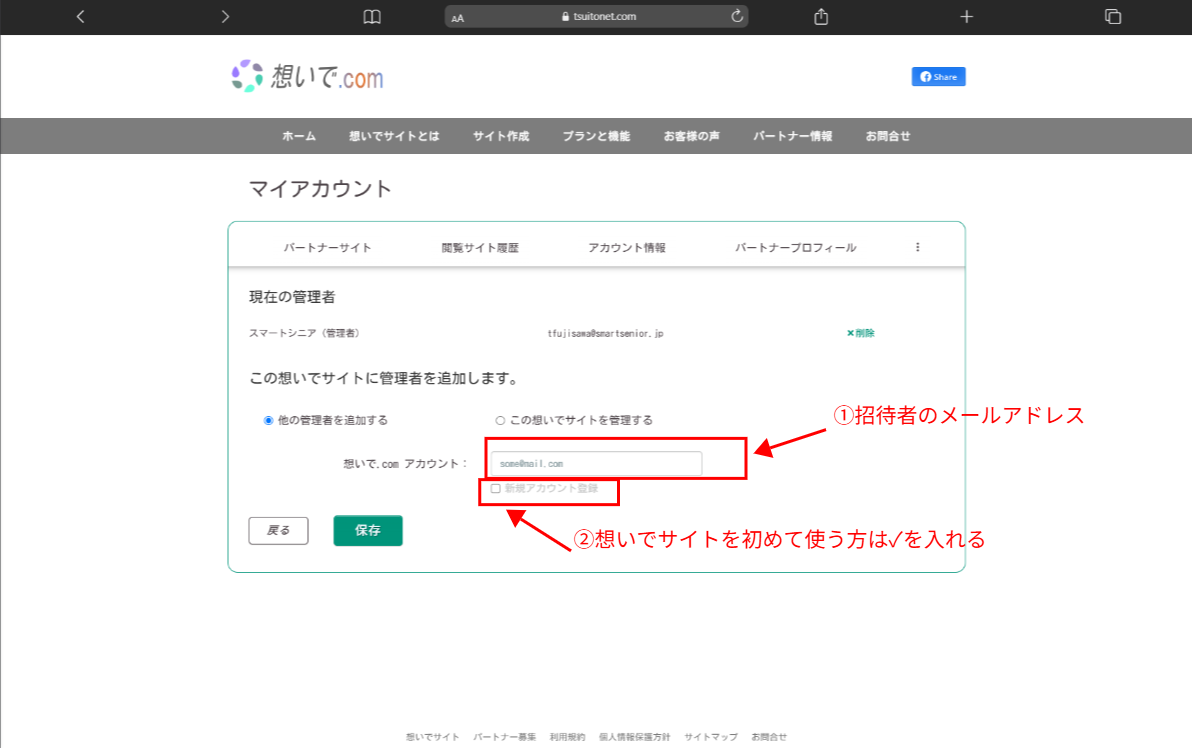Switch to the アカウント情報 tab
This screenshot has height=748, width=1192.
626,248
